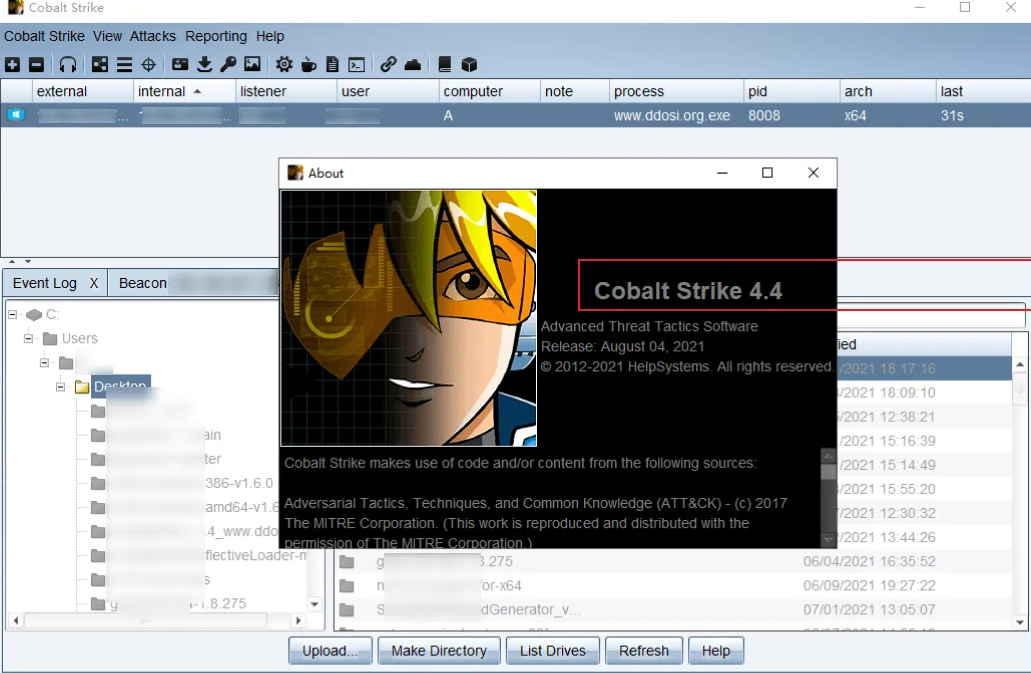Disconnect from team server (minus icon)
Screen dimensions: 1031x673
(x=36, y=64)
